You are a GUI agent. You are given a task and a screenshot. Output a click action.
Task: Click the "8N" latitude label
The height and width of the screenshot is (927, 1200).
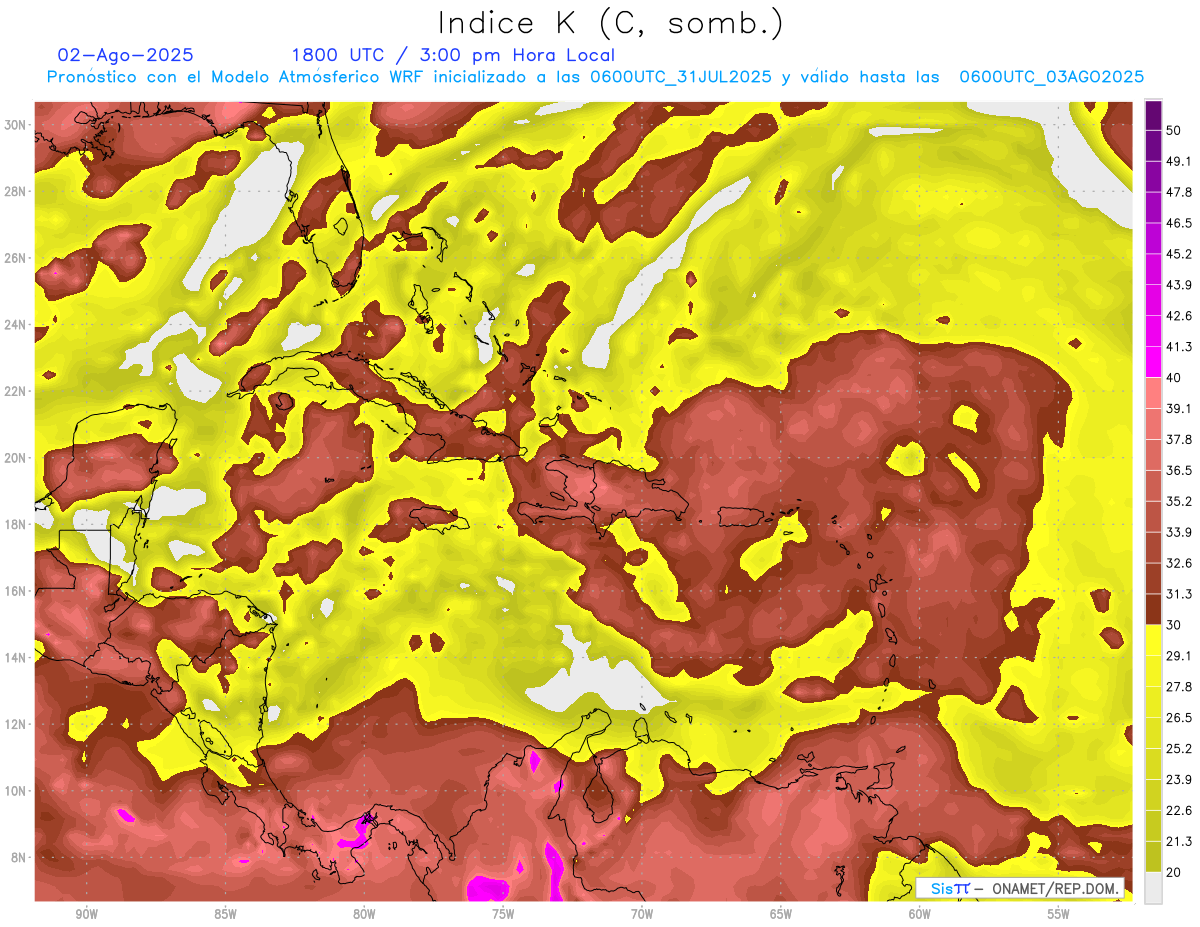(x=20, y=857)
